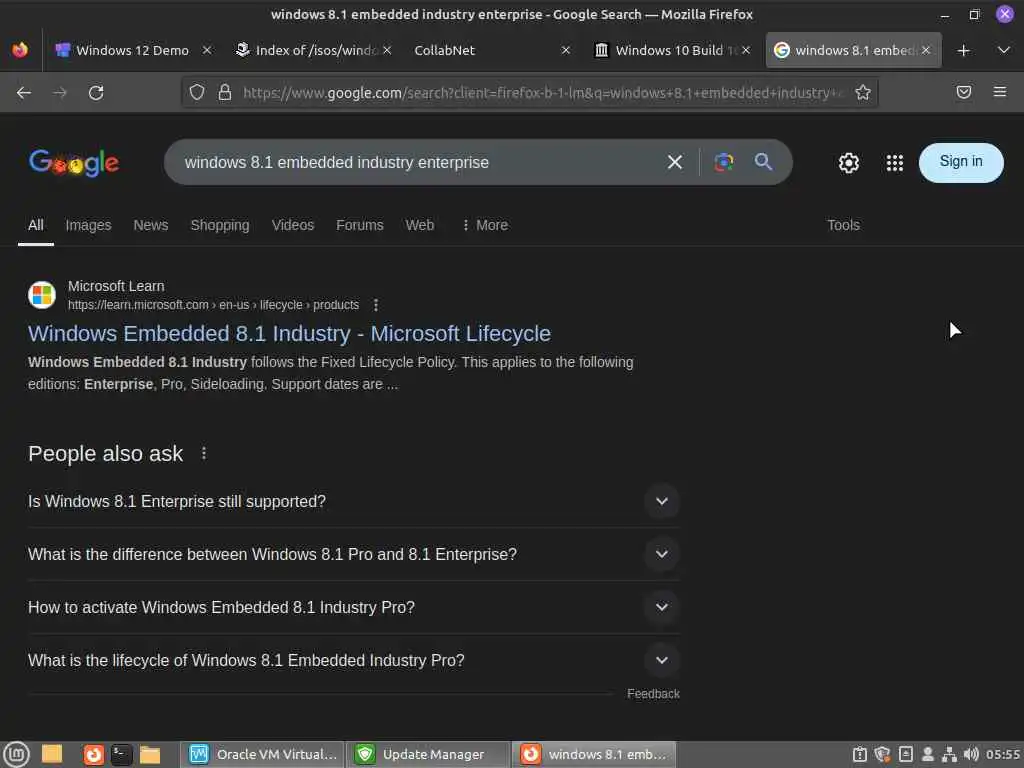This screenshot has width=1024, height=768.
Task: Open the user account tray icon
Action: tap(927, 754)
